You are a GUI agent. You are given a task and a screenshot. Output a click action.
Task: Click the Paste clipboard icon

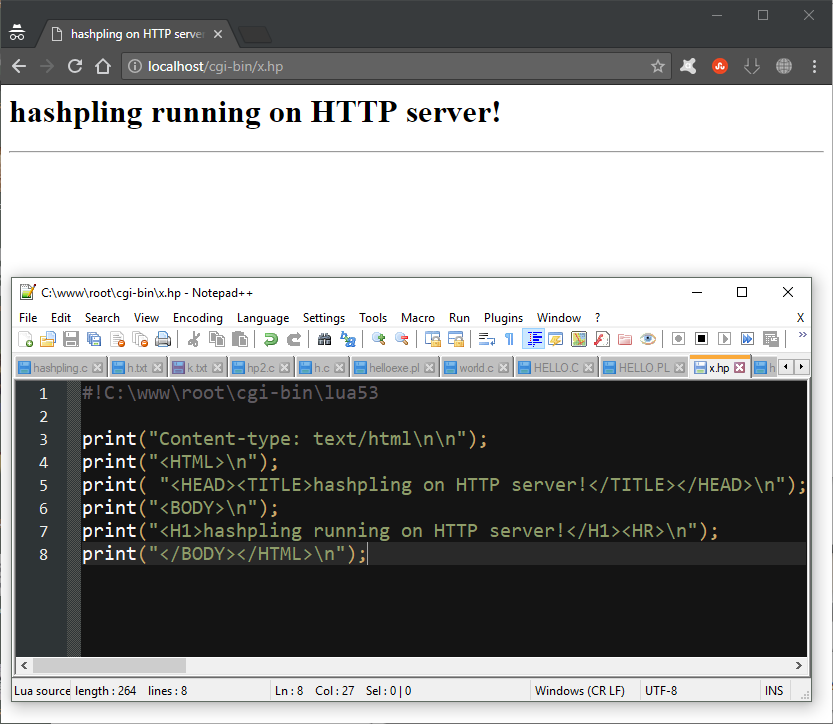240,339
